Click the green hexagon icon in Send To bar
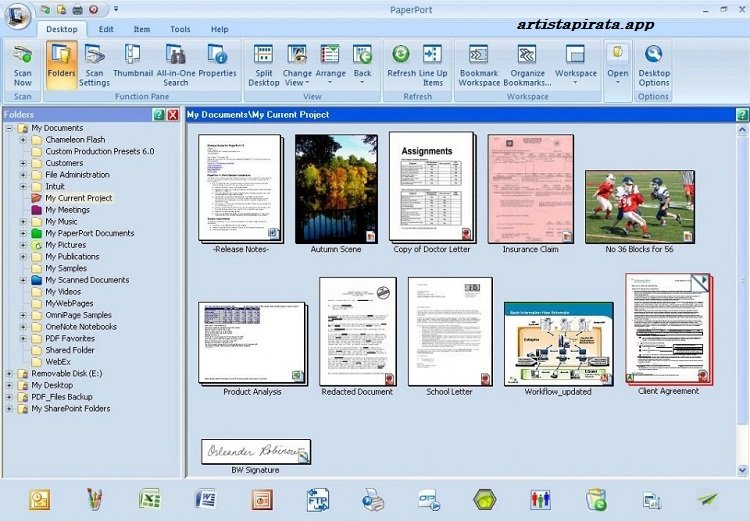Viewport: 750px width, 521px height. coord(485,499)
